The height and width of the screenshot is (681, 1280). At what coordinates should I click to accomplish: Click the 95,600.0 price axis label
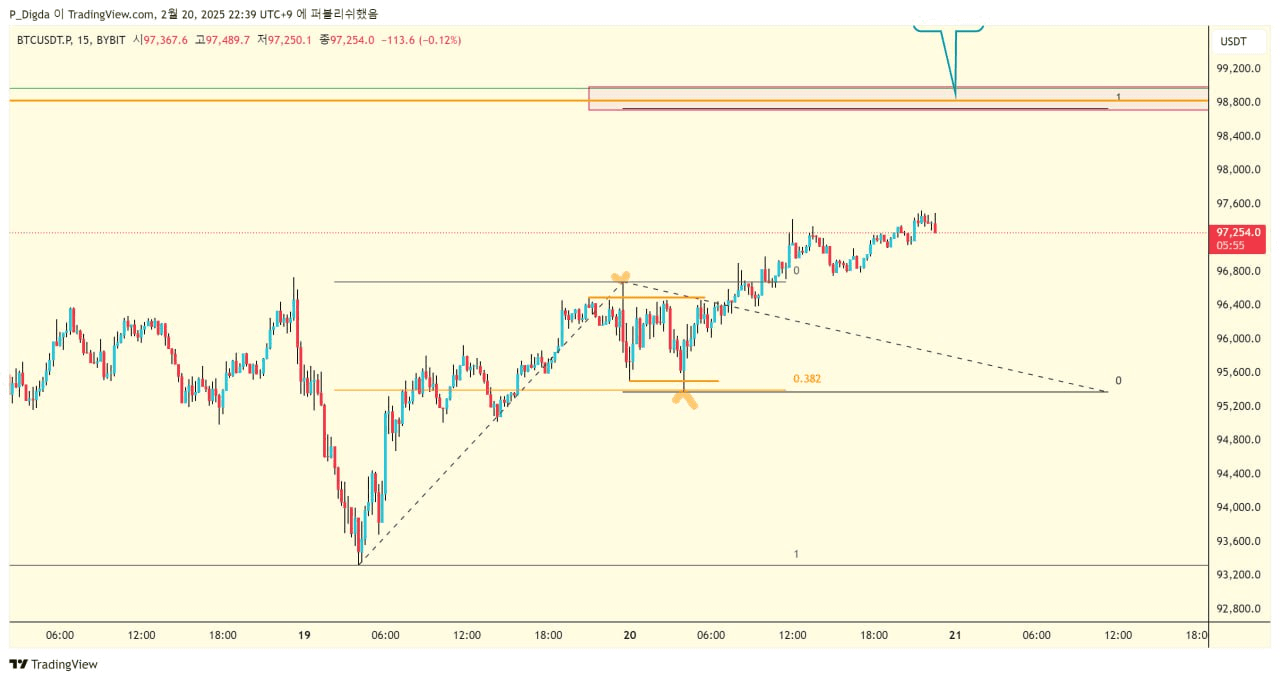tap(1237, 372)
